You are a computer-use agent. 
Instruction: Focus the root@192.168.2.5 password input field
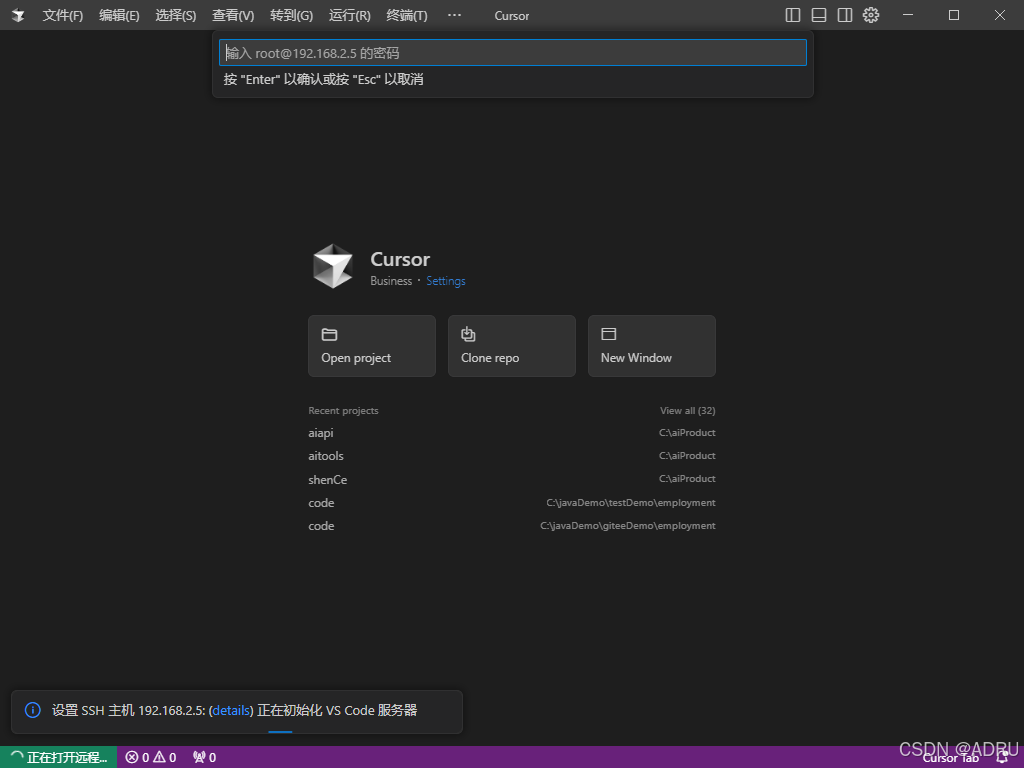coord(513,53)
